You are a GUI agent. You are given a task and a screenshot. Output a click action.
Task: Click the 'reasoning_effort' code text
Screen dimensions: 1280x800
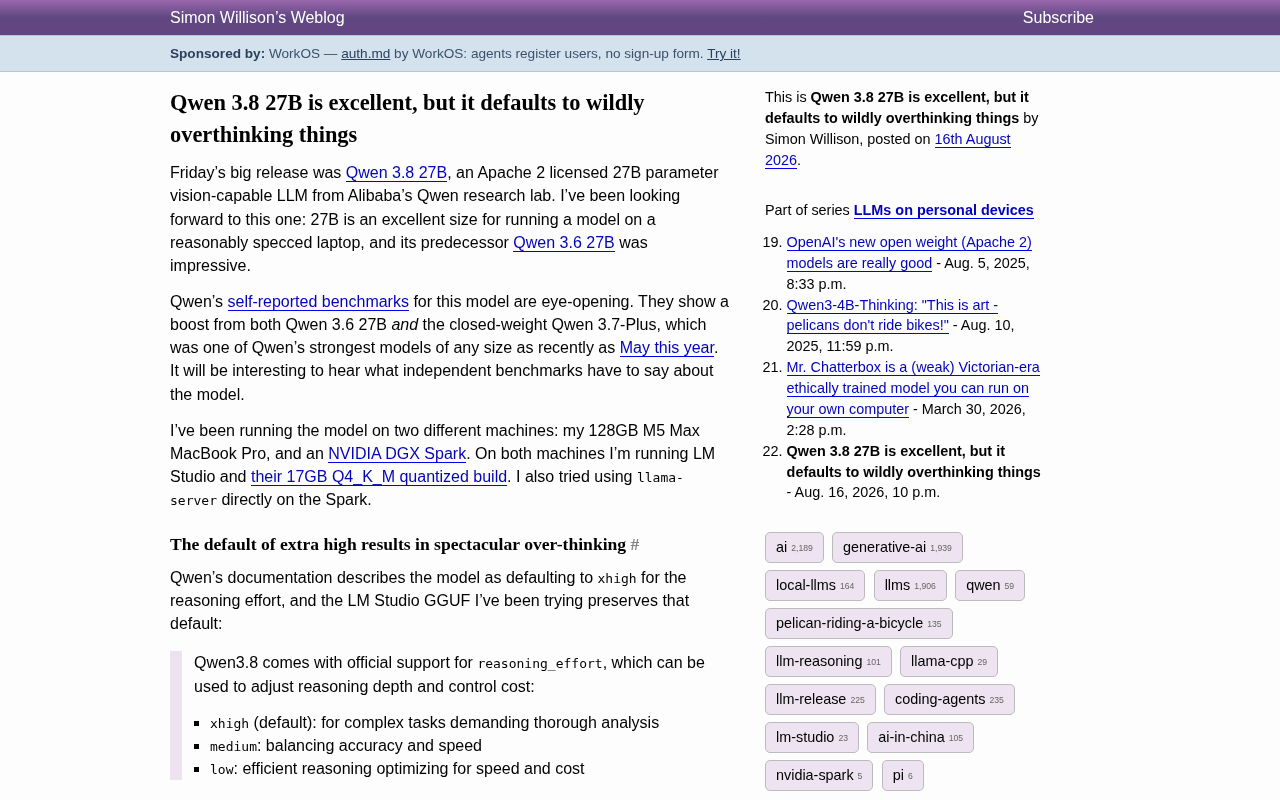tap(540, 664)
